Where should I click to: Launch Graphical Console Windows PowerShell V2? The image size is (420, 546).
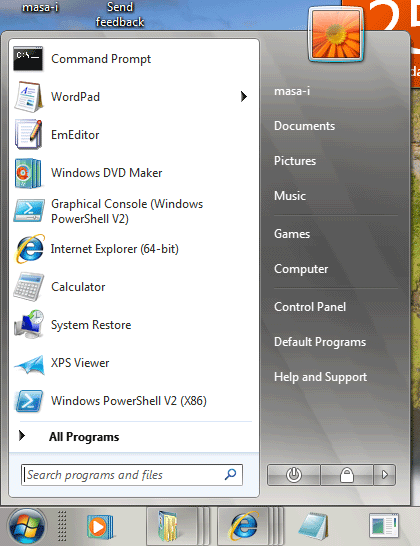(134, 211)
